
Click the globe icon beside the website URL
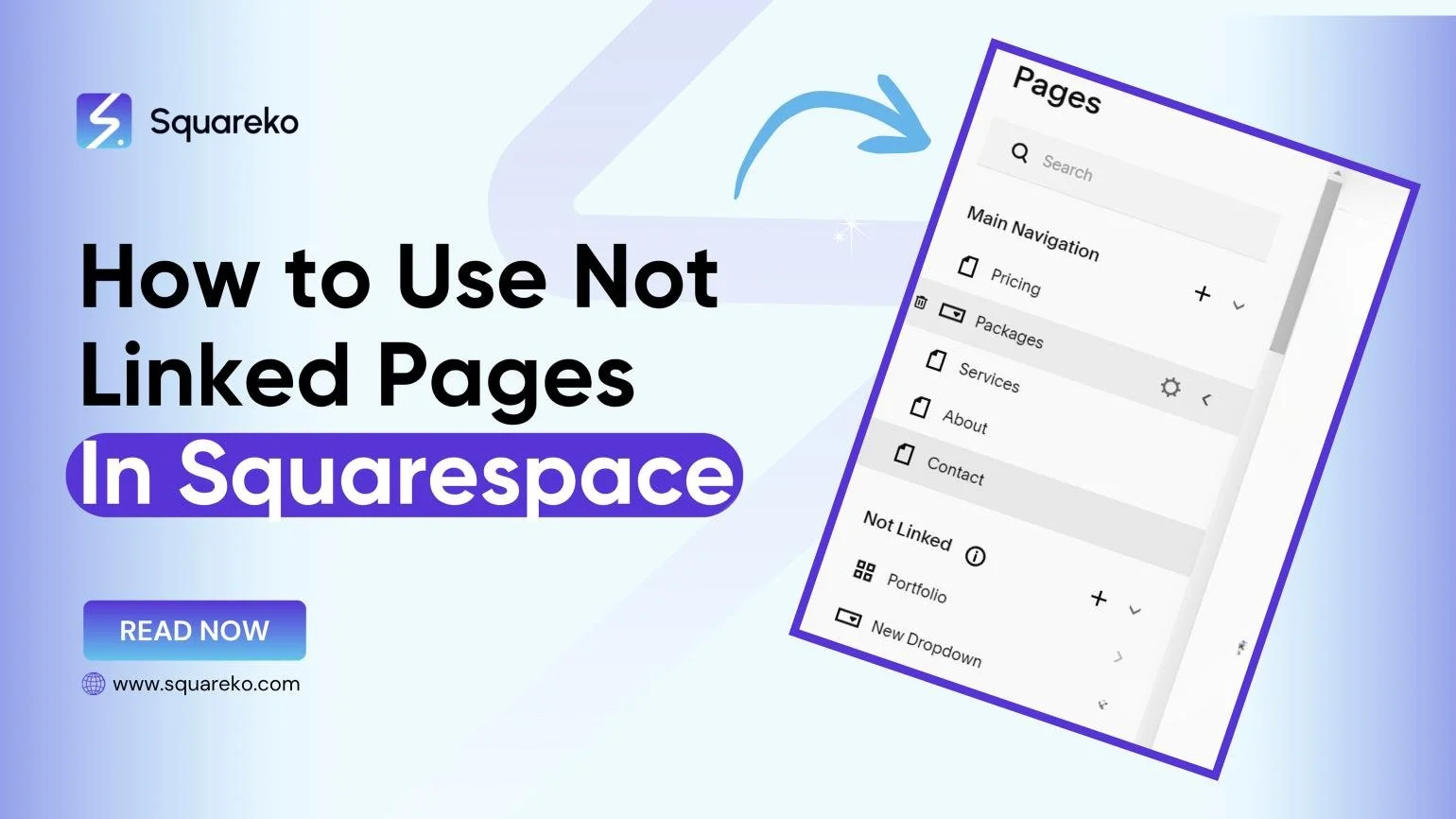[93, 684]
